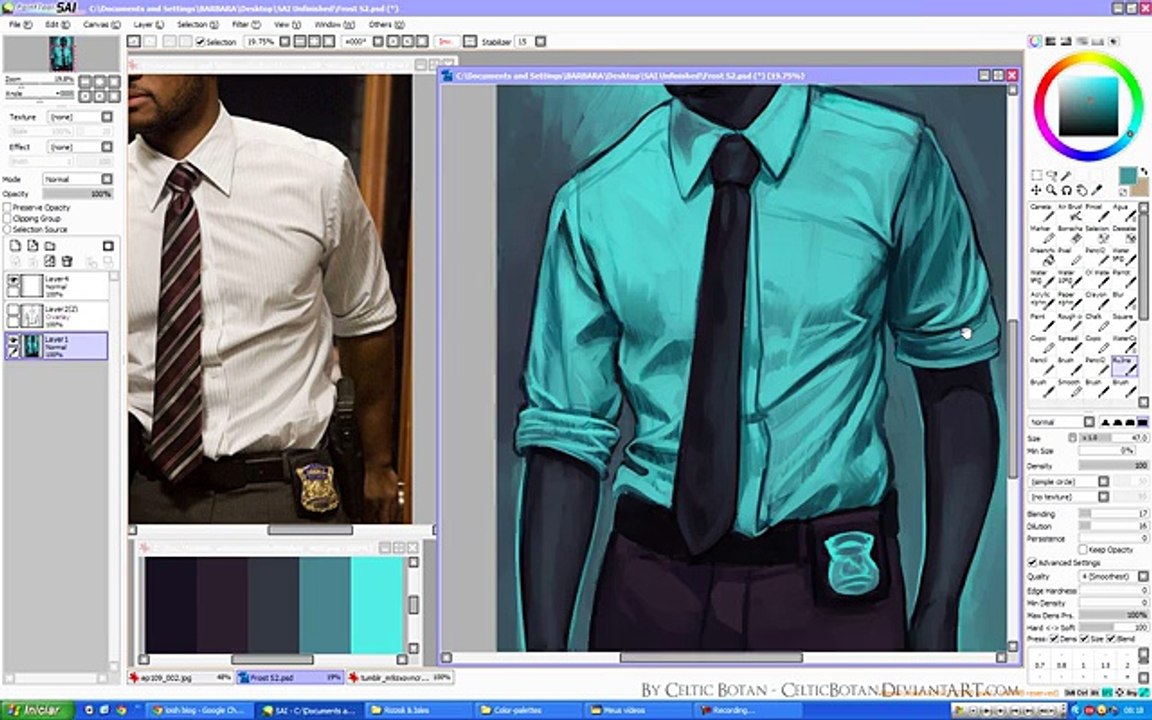
Task: Click the Air Brush tool
Action: (1069, 212)
